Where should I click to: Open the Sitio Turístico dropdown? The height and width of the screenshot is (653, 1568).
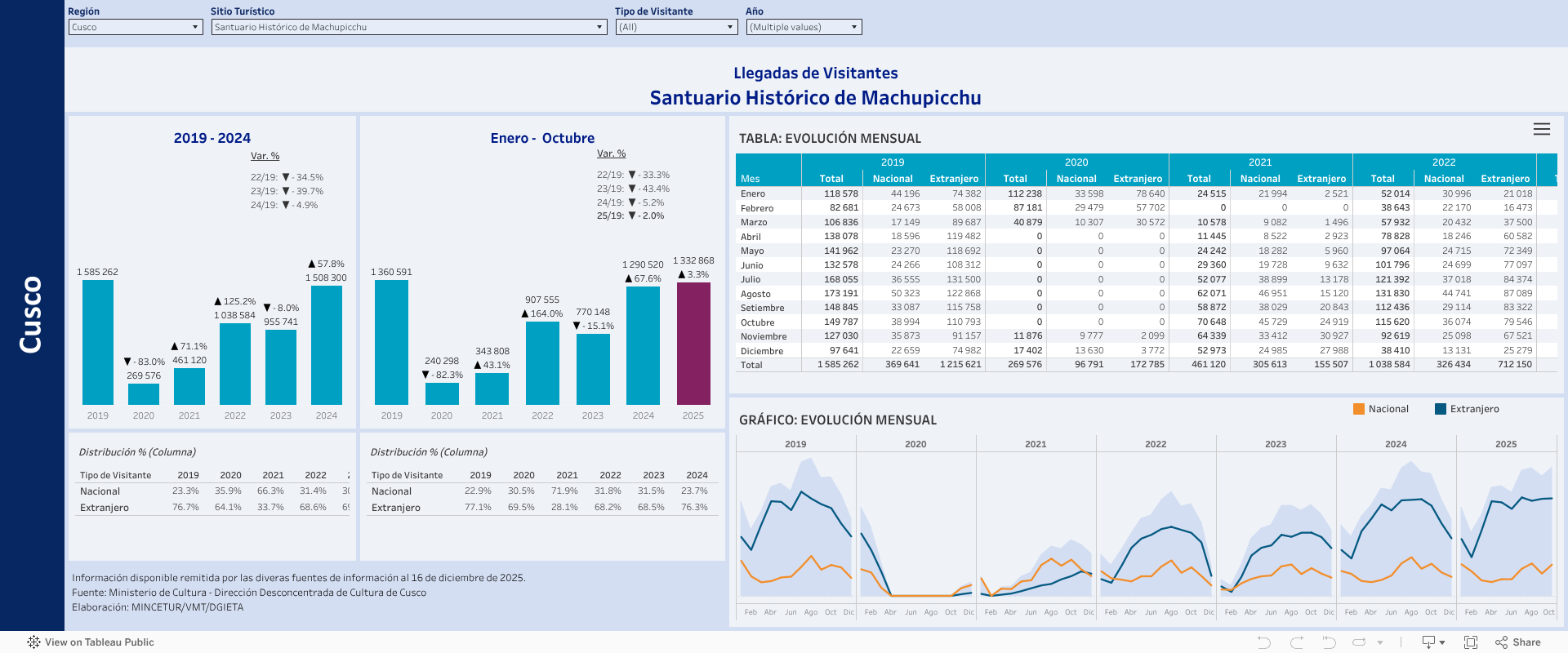point(408,27)
